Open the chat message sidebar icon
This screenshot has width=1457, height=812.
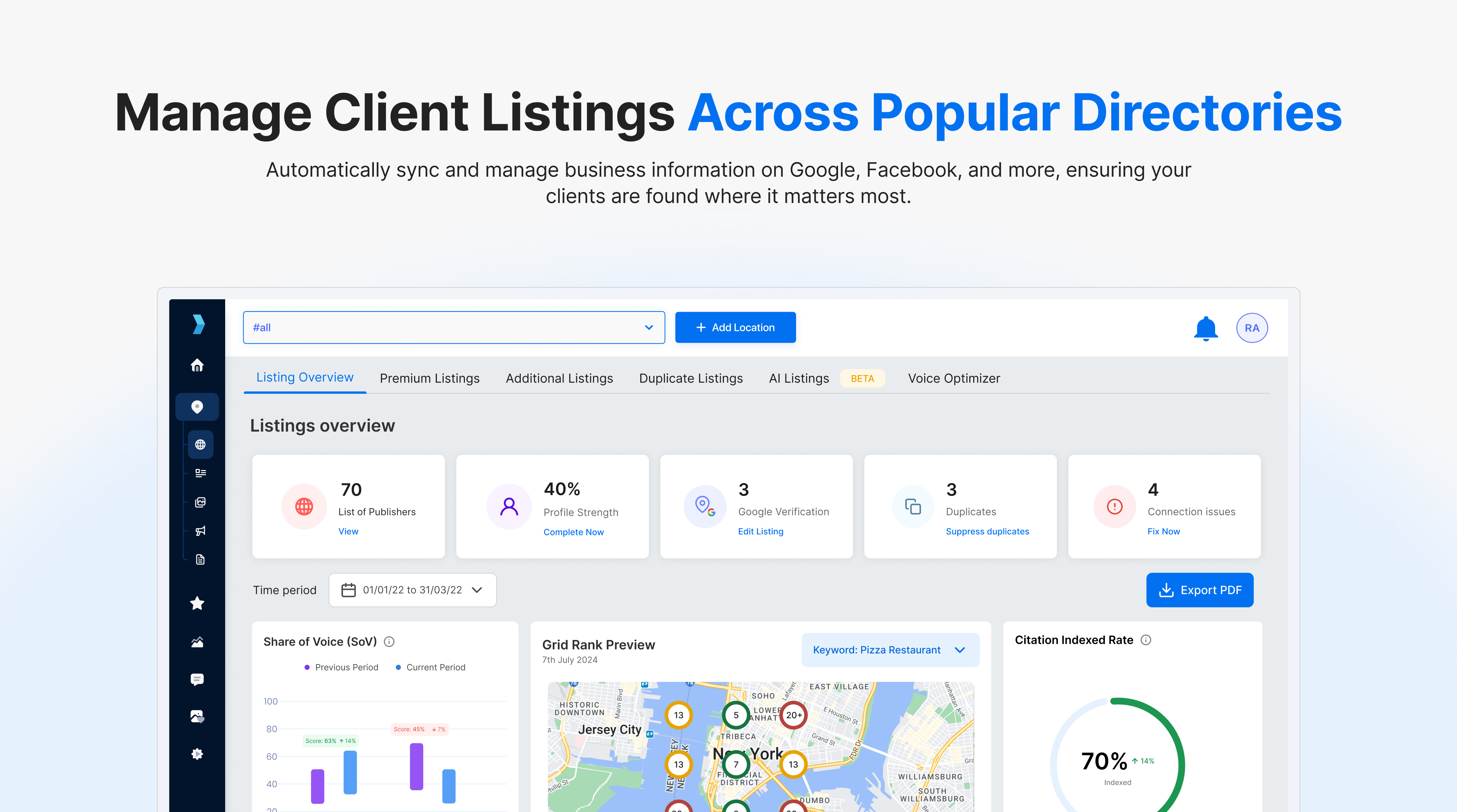(197, 679)
